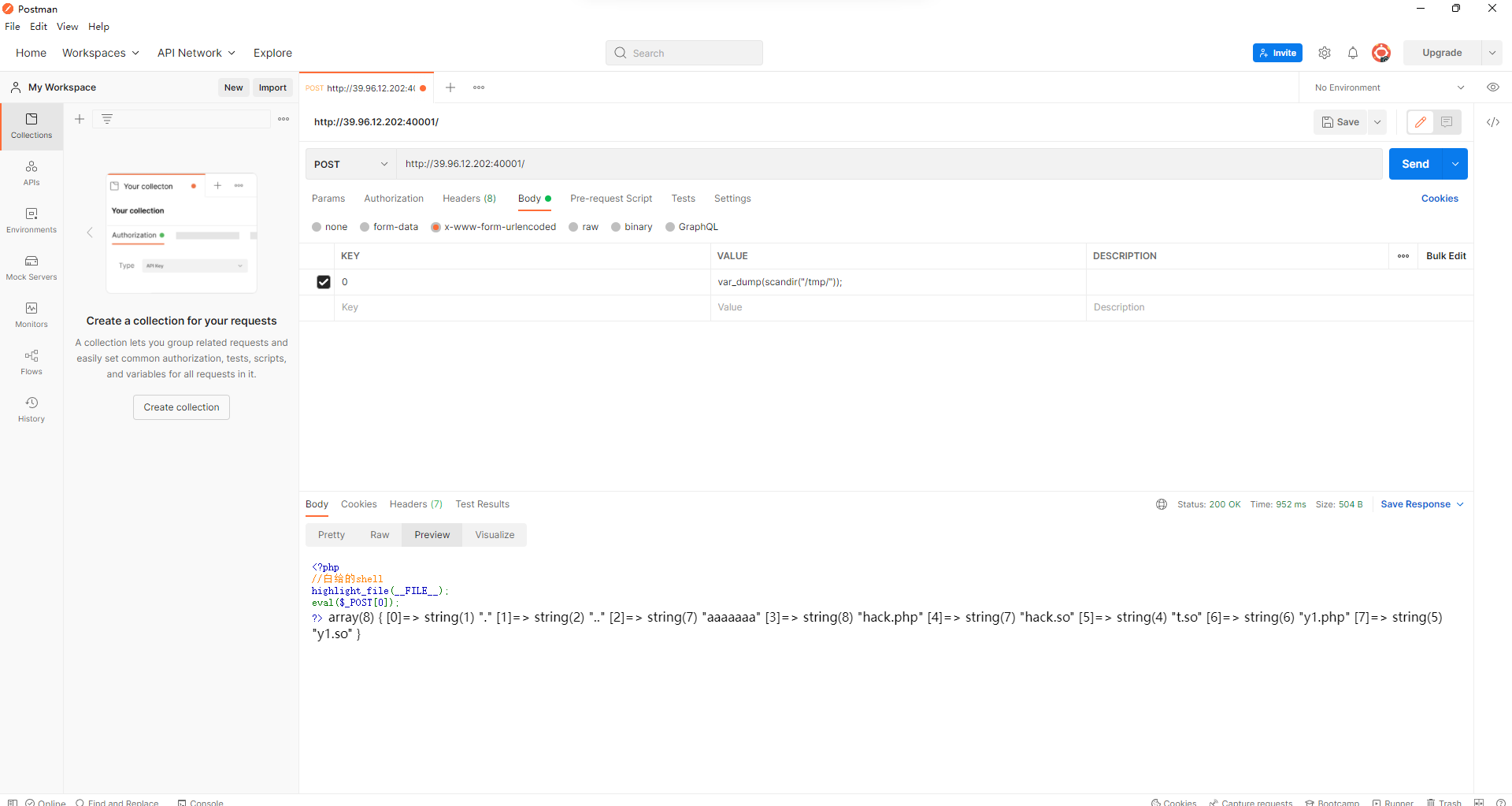Screen dimensions: 1512x806
Task: Open the Collections sidebar panel
Action: pyautogui.click(x=31, y=126)
